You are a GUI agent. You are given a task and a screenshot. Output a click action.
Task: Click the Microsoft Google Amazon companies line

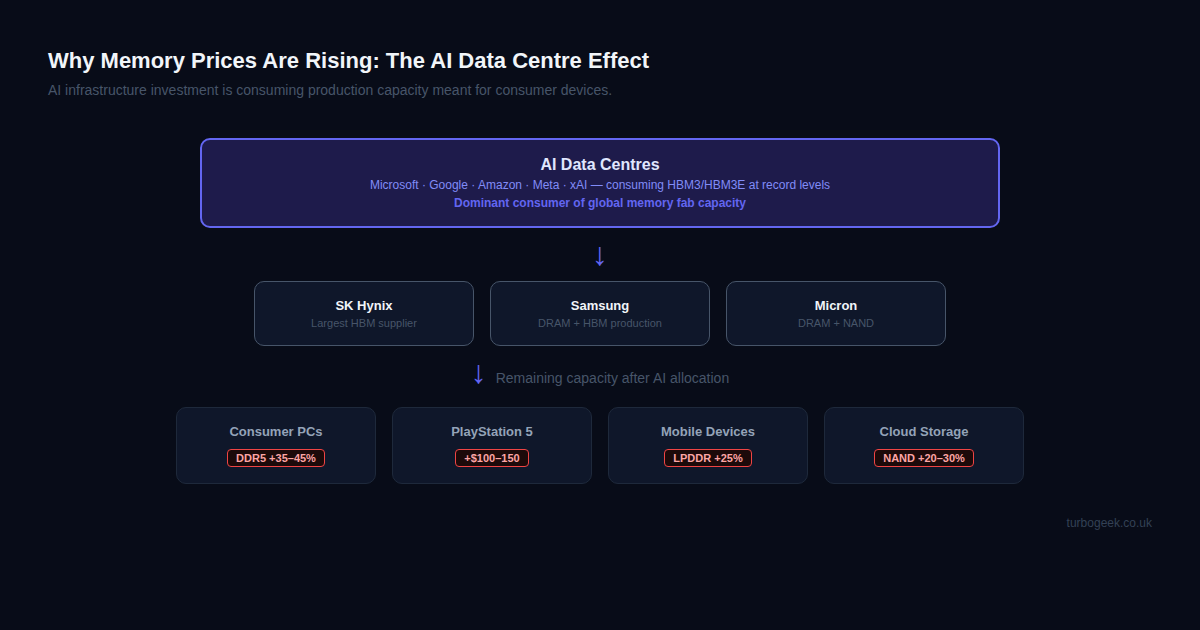(600, 185)
